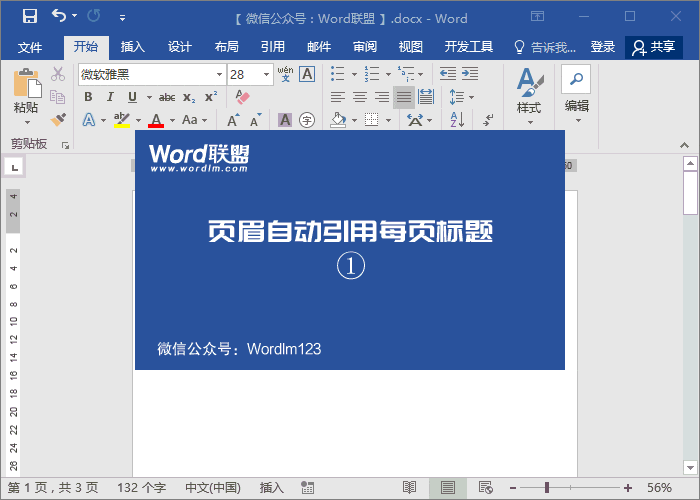This screenshot has height=500, width=700.
Task: Open the 编辑 editing group
Action: 576,96
